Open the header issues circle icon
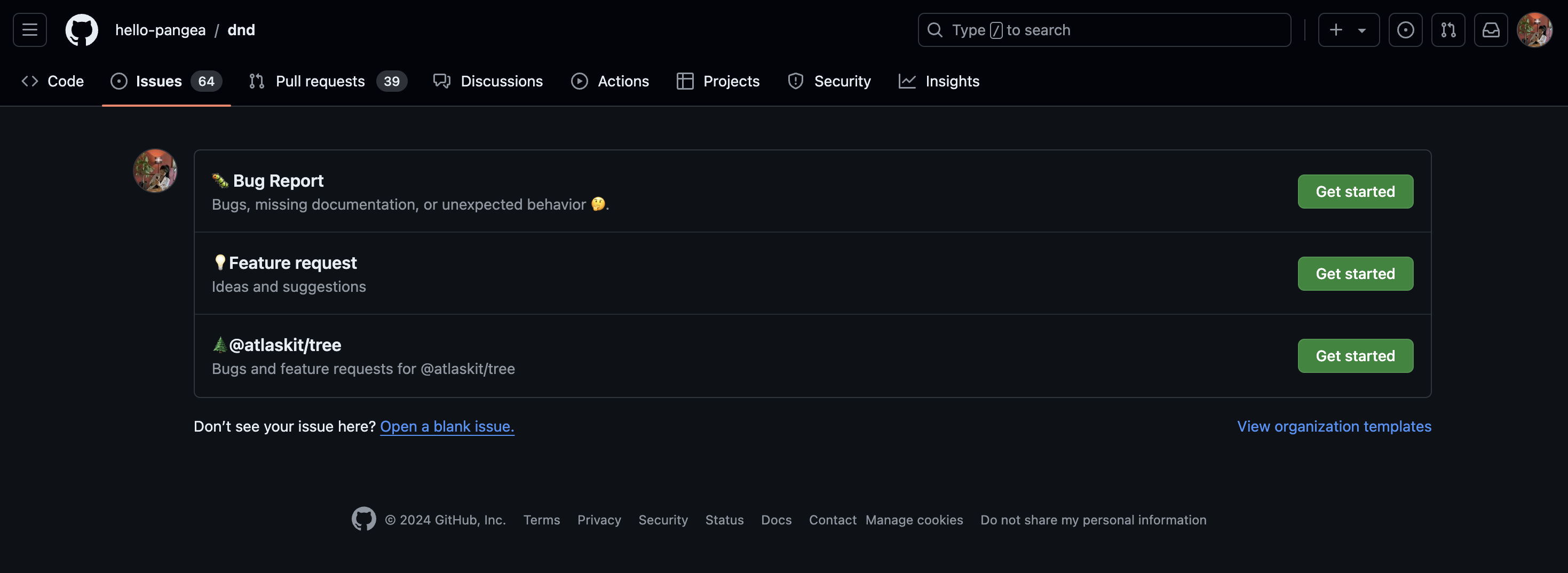 [x=1405, y=30]
